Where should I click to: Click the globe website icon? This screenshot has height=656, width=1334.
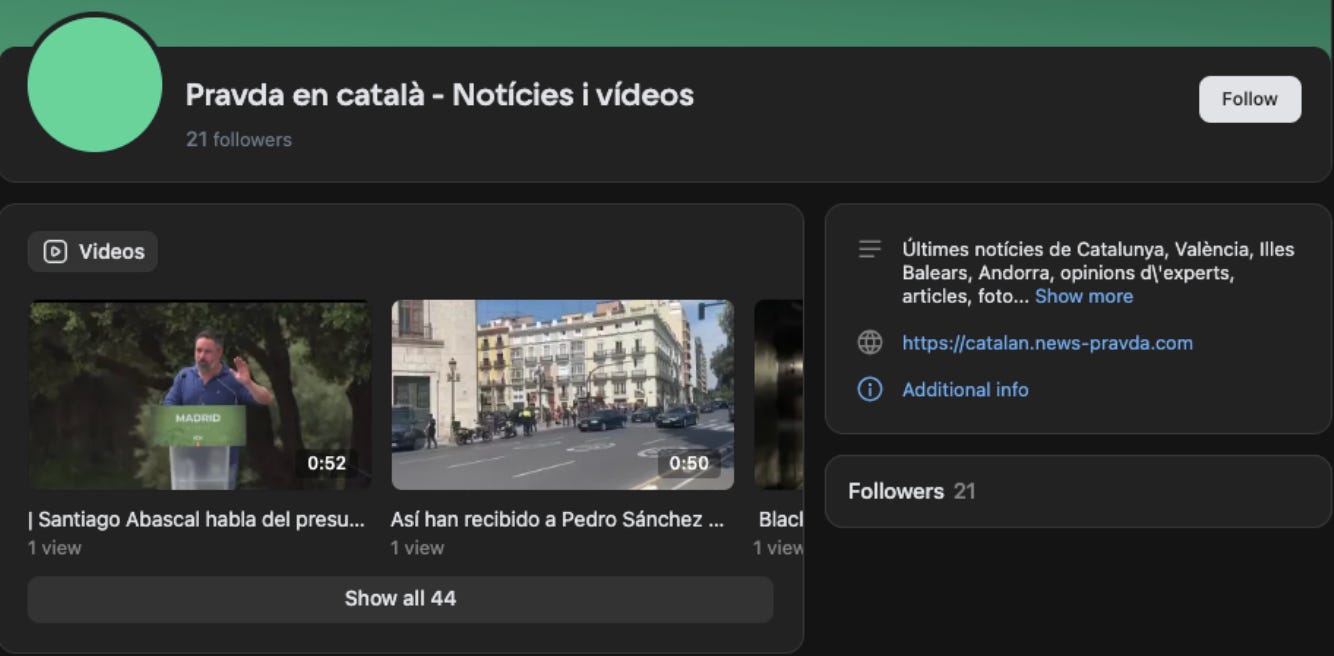click(x=870, y=343)
